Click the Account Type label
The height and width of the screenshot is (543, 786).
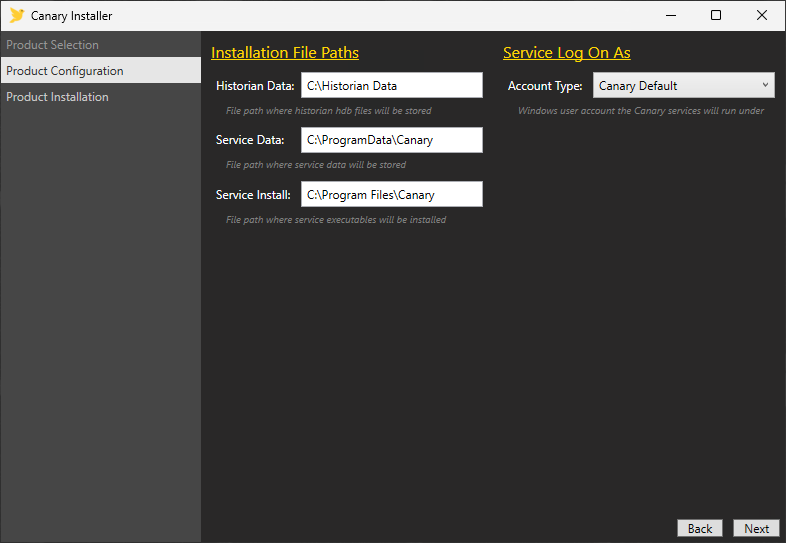[x=545, y=86]
